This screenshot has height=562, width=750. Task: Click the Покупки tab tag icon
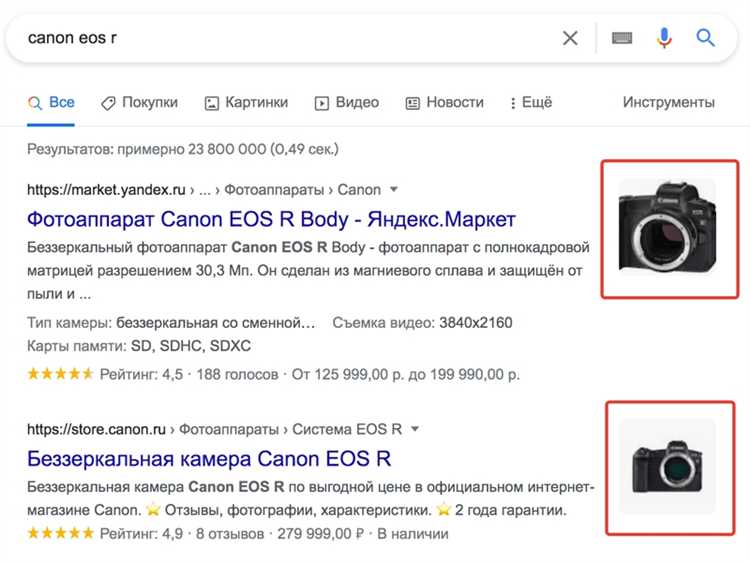pos(108,103)
